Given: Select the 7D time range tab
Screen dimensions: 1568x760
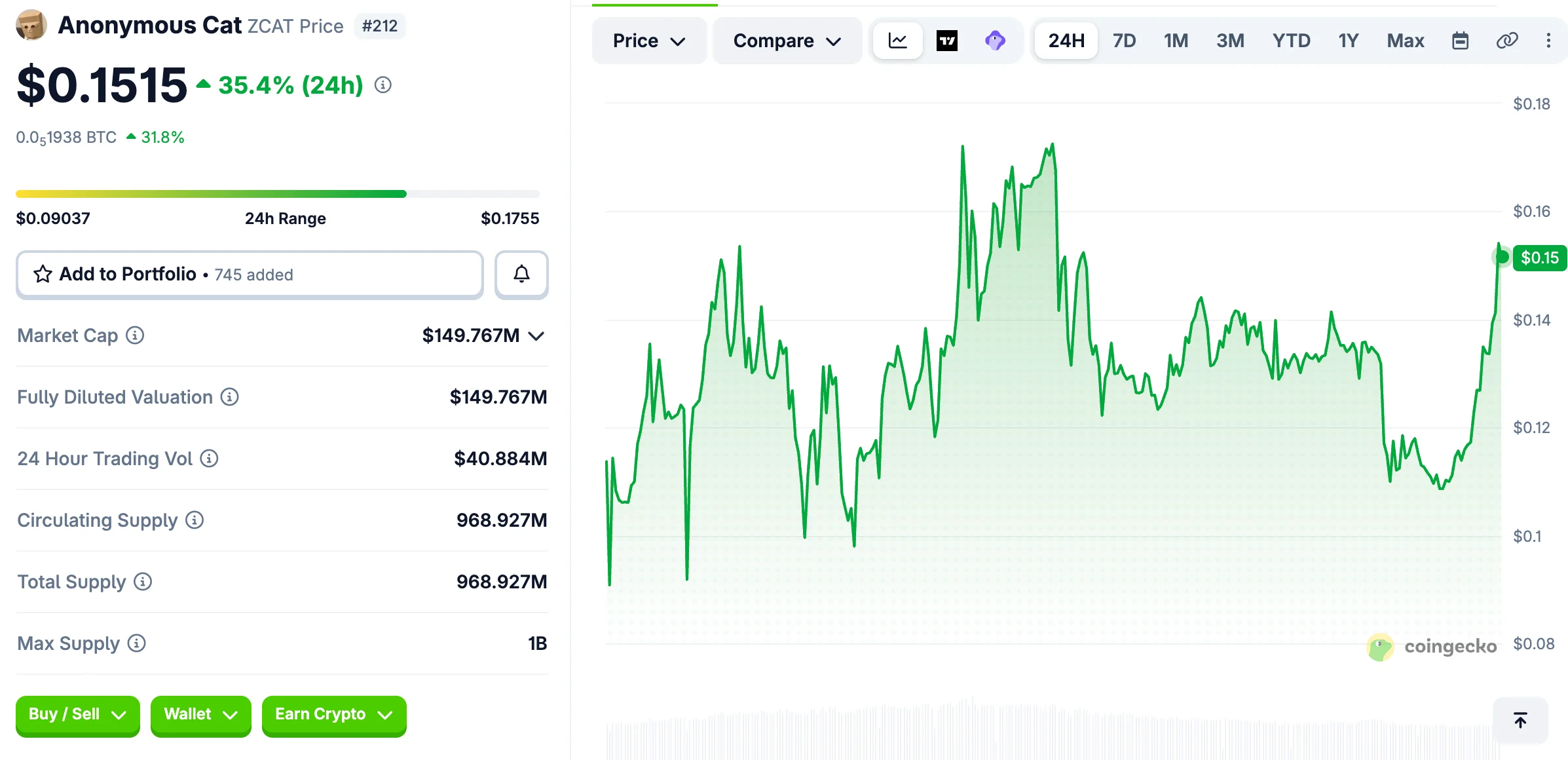Looking at the screenshot, I should click(x=1124, y=41).
